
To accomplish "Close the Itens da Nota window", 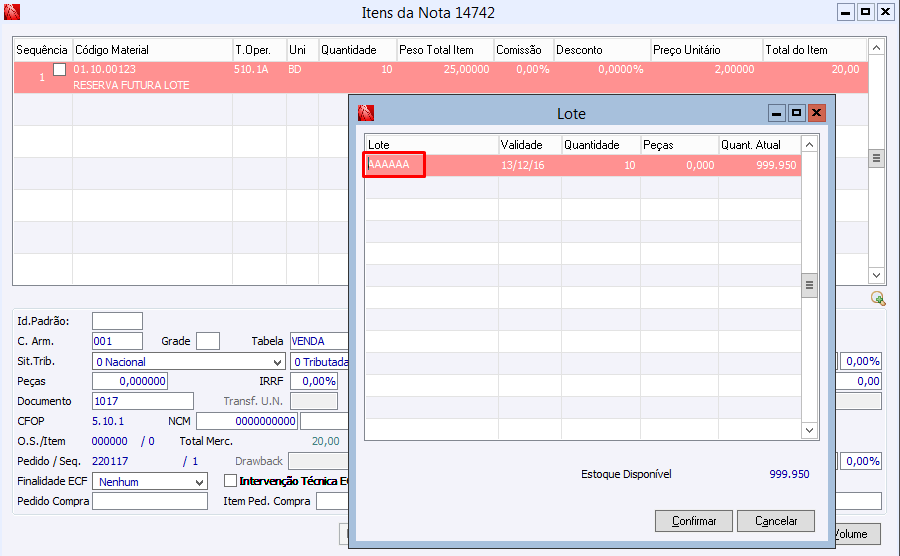I will pos(886,11).
